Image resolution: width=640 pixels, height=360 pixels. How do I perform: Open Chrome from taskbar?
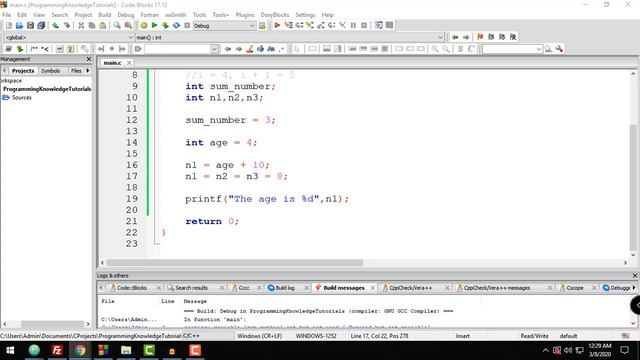(80, 350)
